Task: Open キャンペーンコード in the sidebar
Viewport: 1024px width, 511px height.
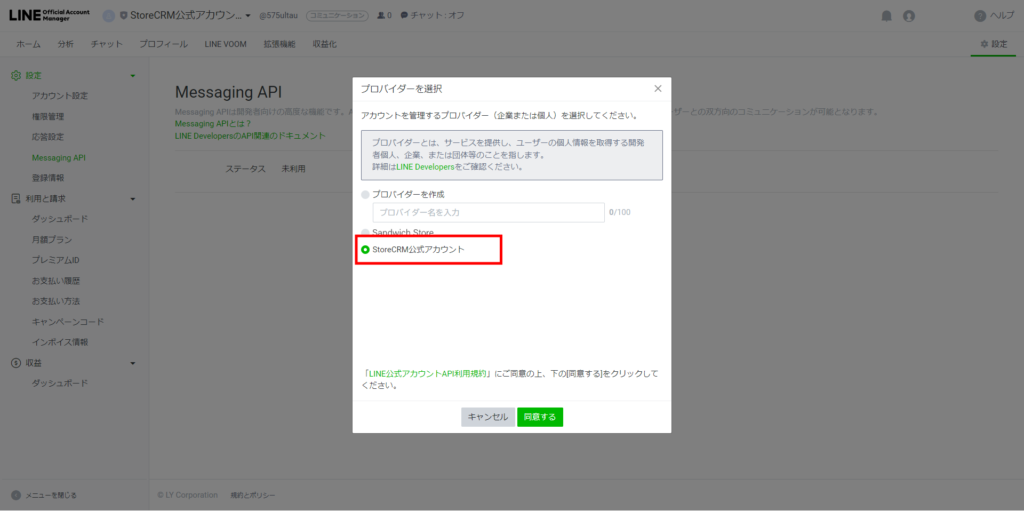Action: (x=68, y=322)
